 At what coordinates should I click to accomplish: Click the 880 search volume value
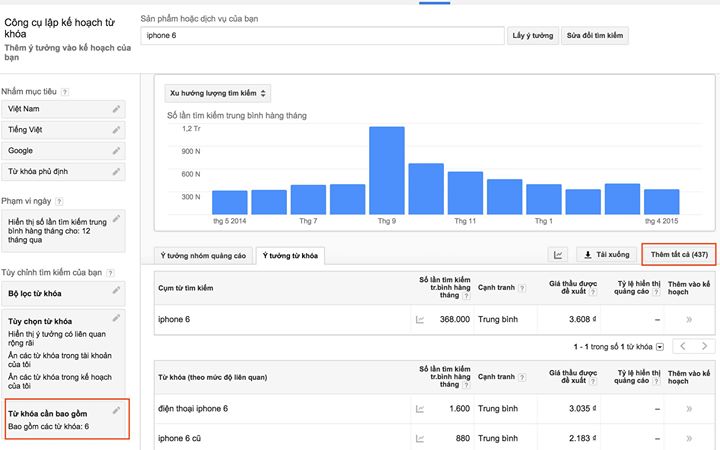click(462, 438)
